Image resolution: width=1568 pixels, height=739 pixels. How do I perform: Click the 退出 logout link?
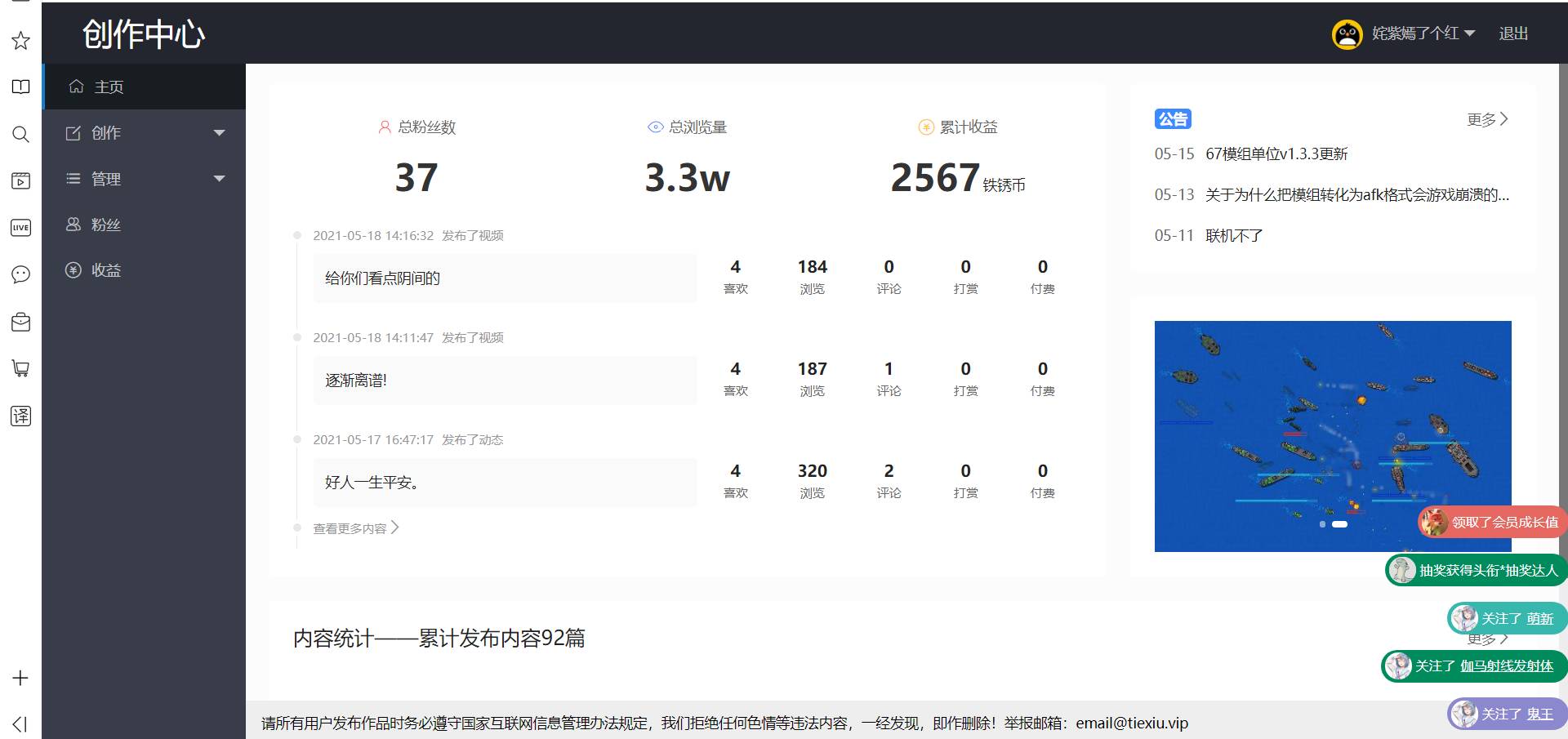coord(1512,33)
